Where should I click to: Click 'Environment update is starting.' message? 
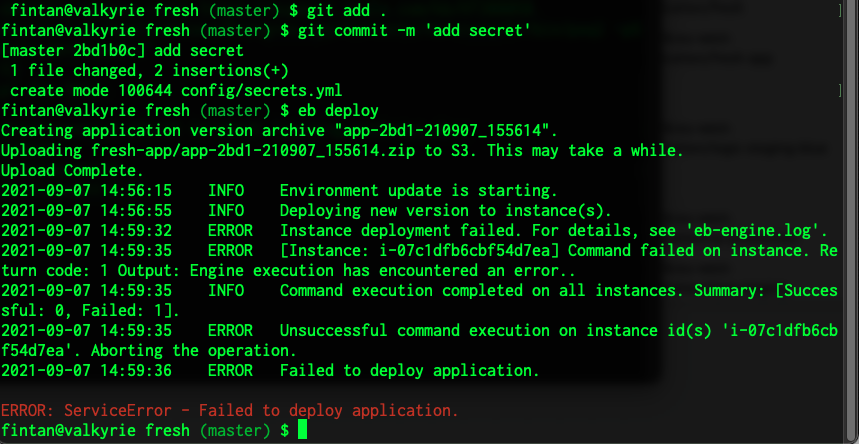[418, 190]
